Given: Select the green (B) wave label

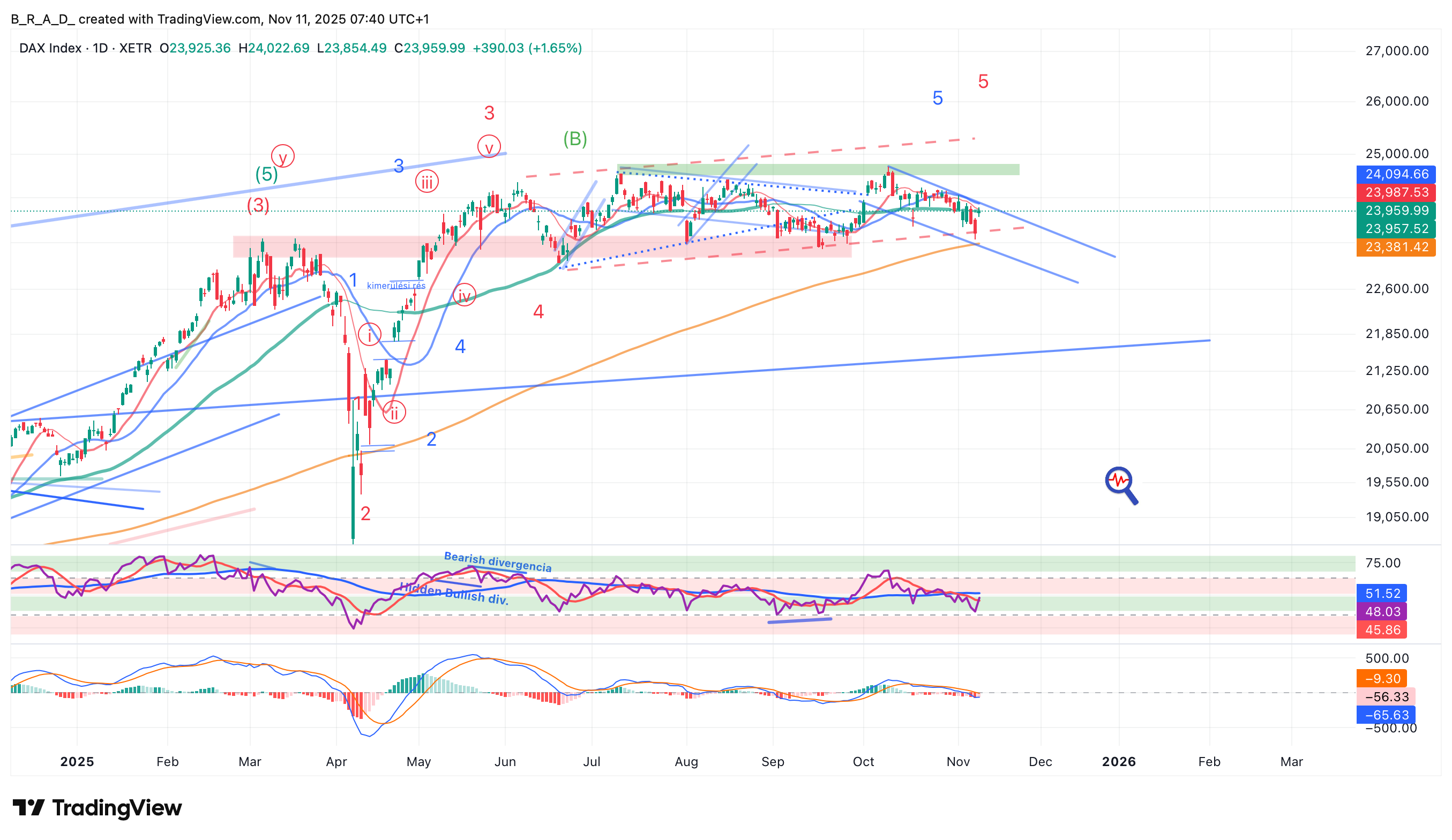Looking at the screenshot, I should pos(574,139).
